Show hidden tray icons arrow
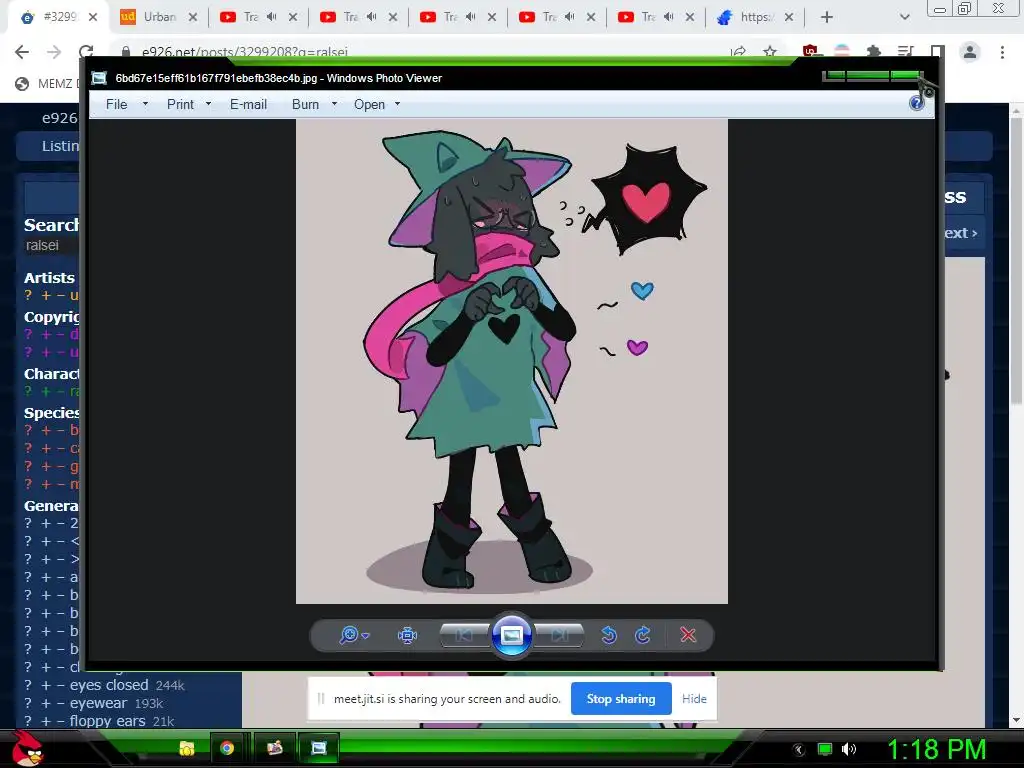Image resolution: width=1024 pixels, height=768 pixels. tap(798, 749)
